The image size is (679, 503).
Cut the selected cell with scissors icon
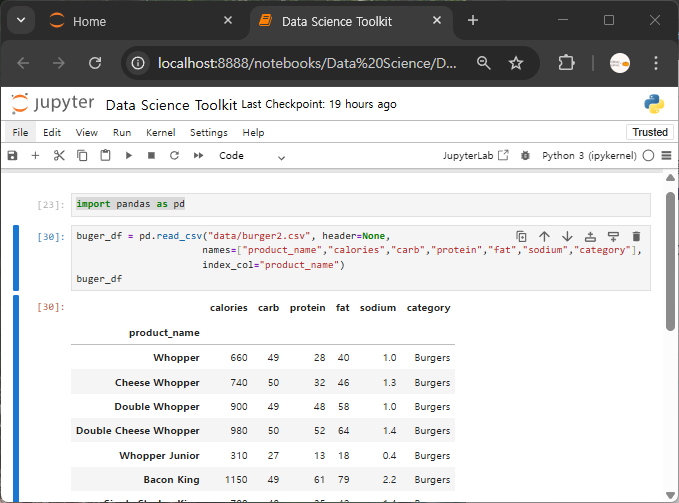(x=59, y=155)
